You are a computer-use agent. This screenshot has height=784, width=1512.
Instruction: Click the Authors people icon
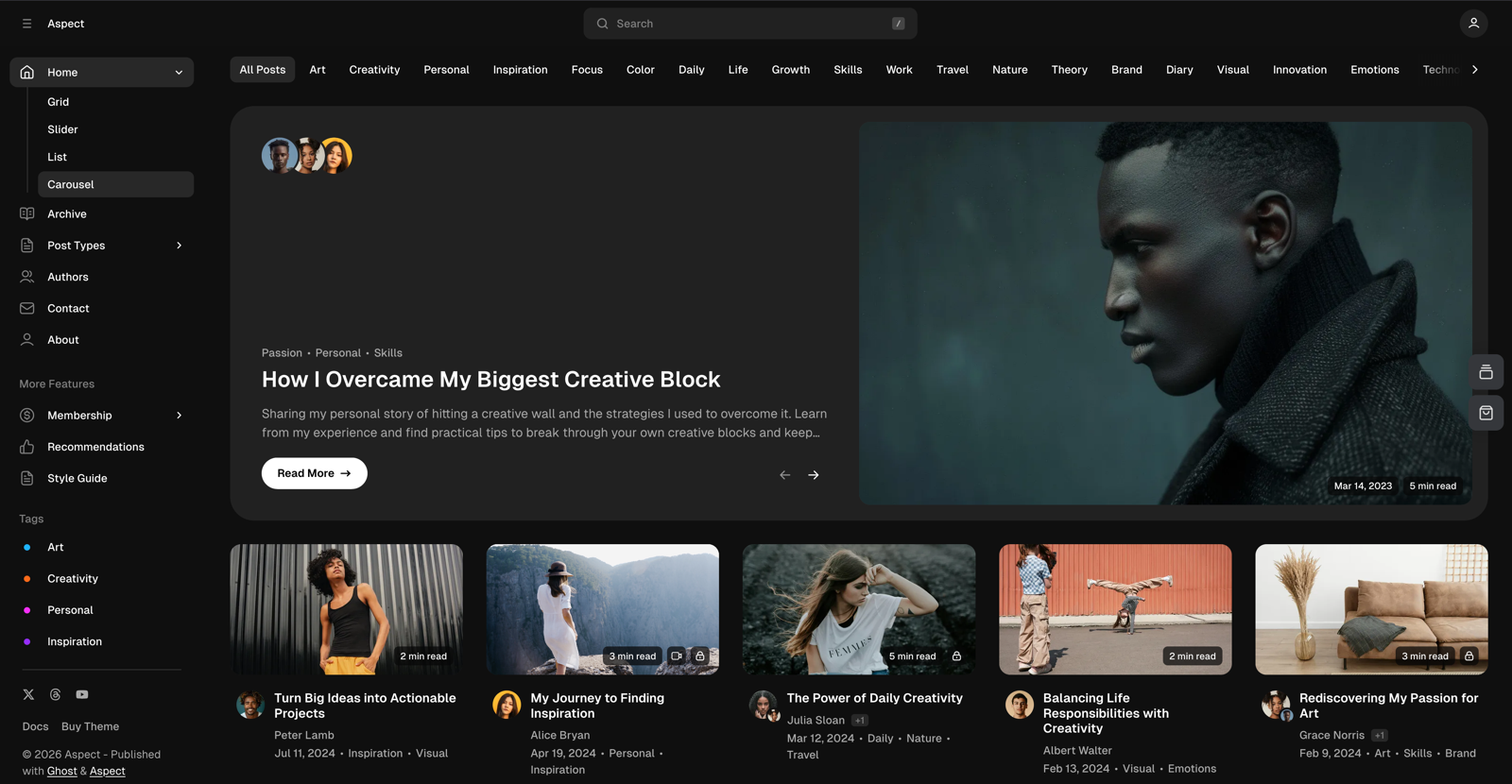[27, 277]
